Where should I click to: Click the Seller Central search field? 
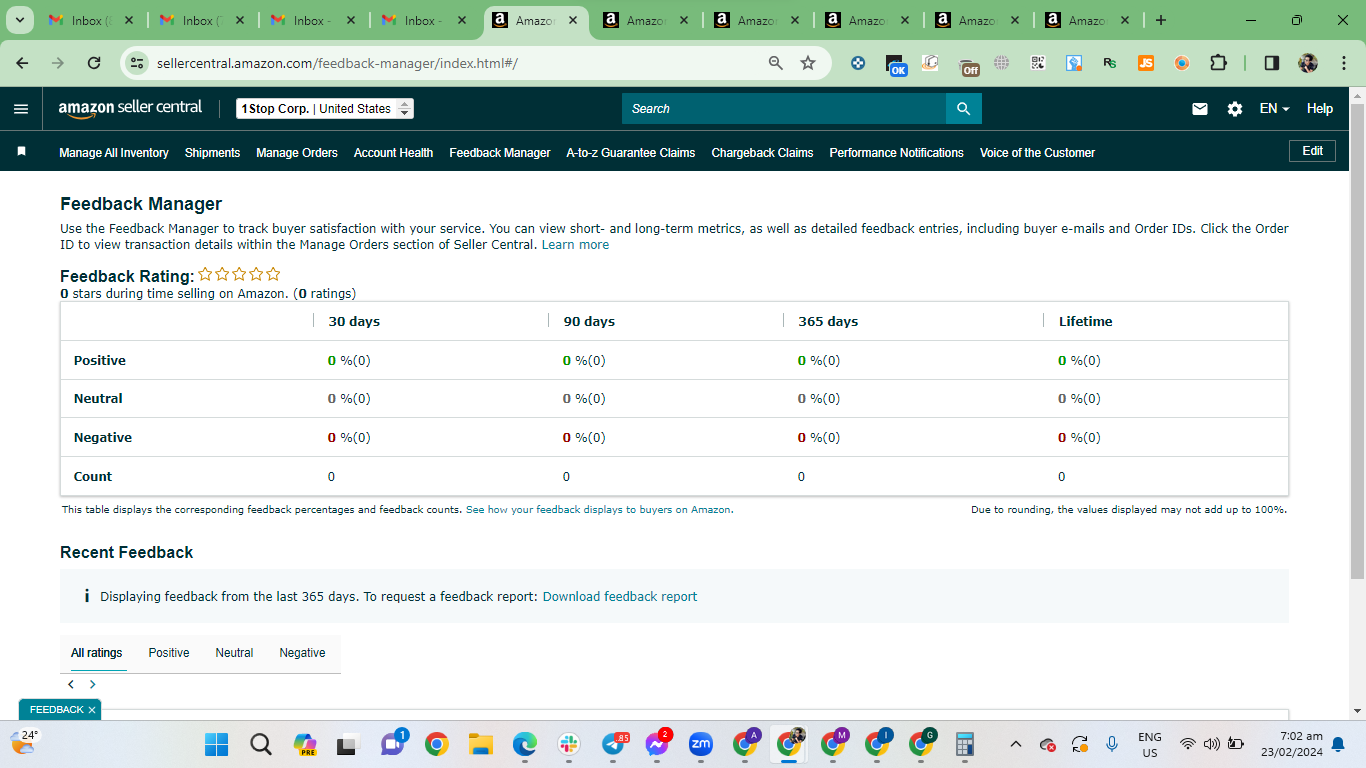pos(784,109)
